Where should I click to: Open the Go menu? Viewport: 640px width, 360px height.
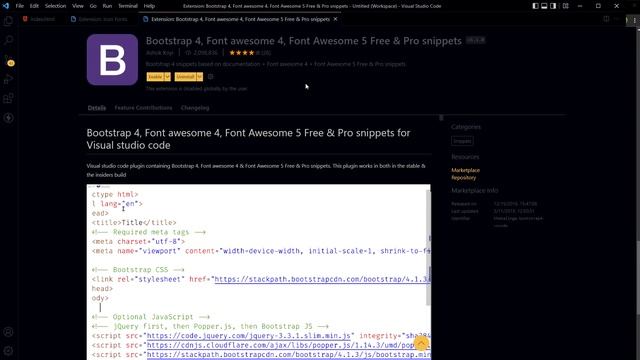tap(93, 6)
